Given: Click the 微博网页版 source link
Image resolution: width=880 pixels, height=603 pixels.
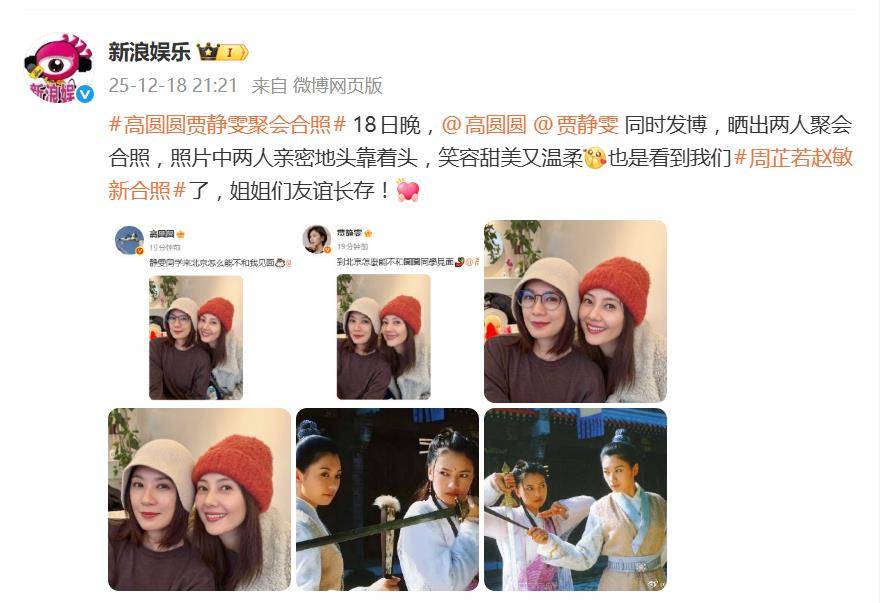Looking at the screenshot, I should tap(337, 85).
